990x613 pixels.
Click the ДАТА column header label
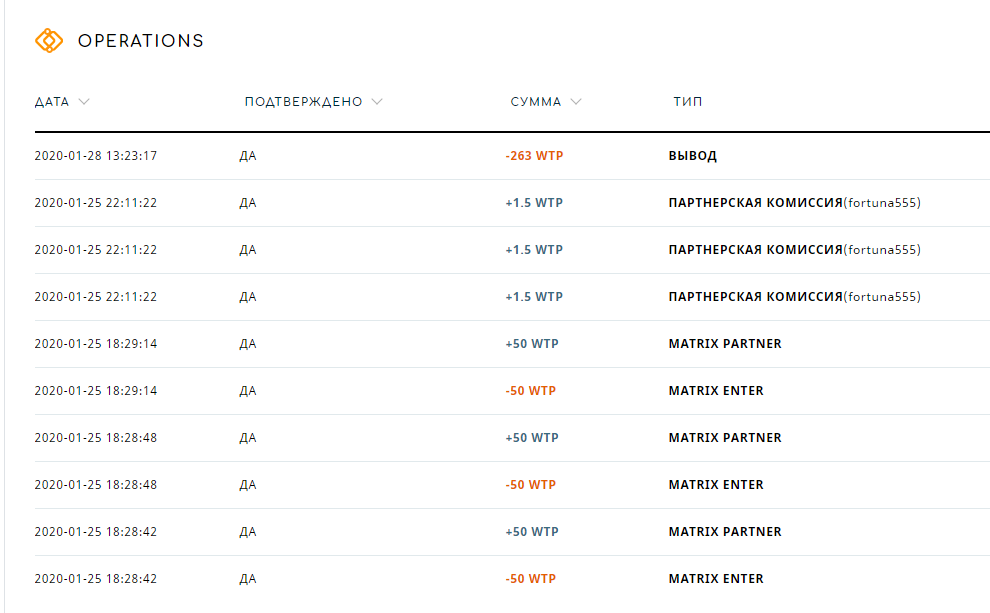tap(52, 102)
